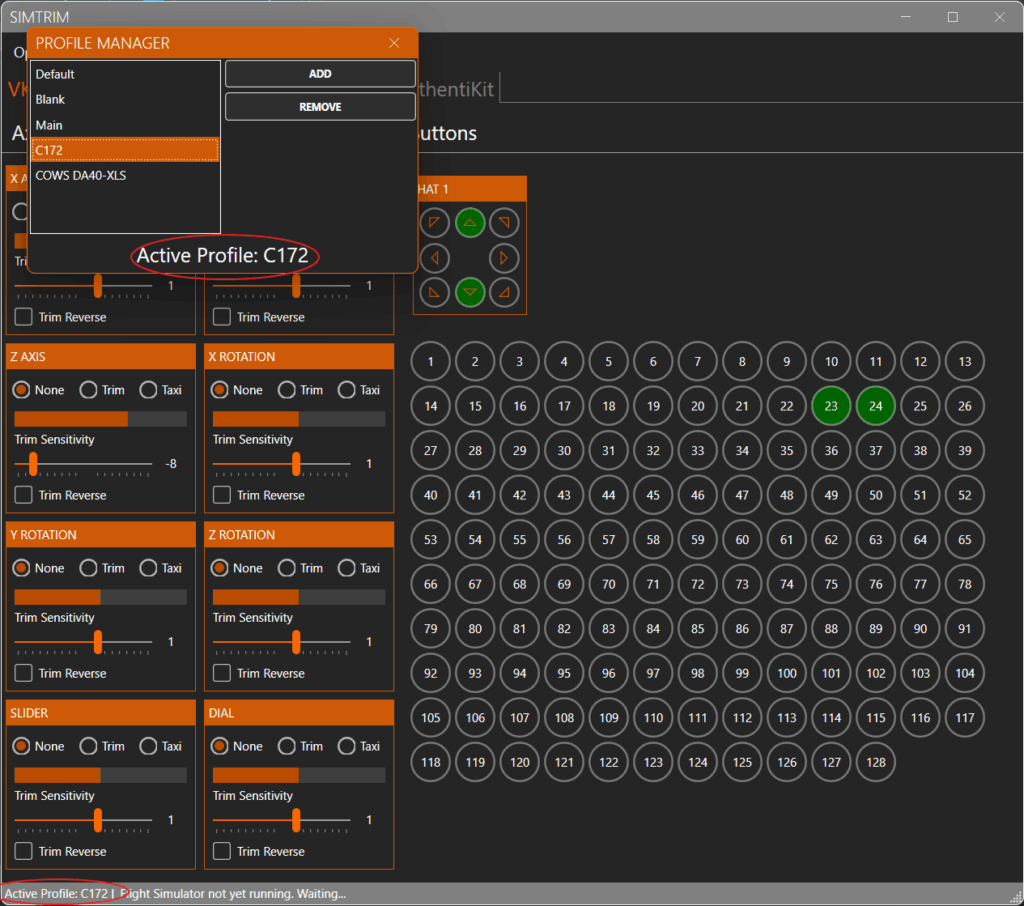The height and width of the screenshot is (906, 1024).
Task: Click the green HAT 1 down arrow
Action: click(470, 292)
